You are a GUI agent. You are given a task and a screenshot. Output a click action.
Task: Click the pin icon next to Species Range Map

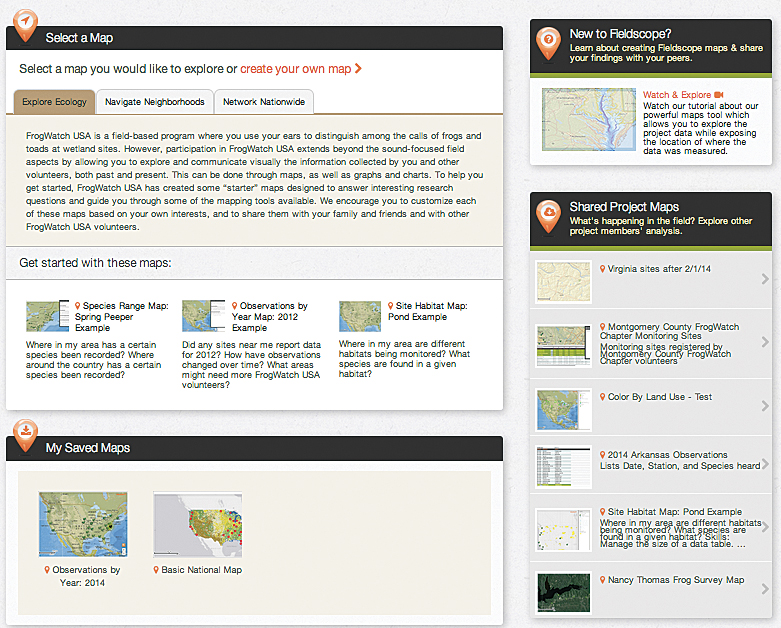(x=77, y=305)
